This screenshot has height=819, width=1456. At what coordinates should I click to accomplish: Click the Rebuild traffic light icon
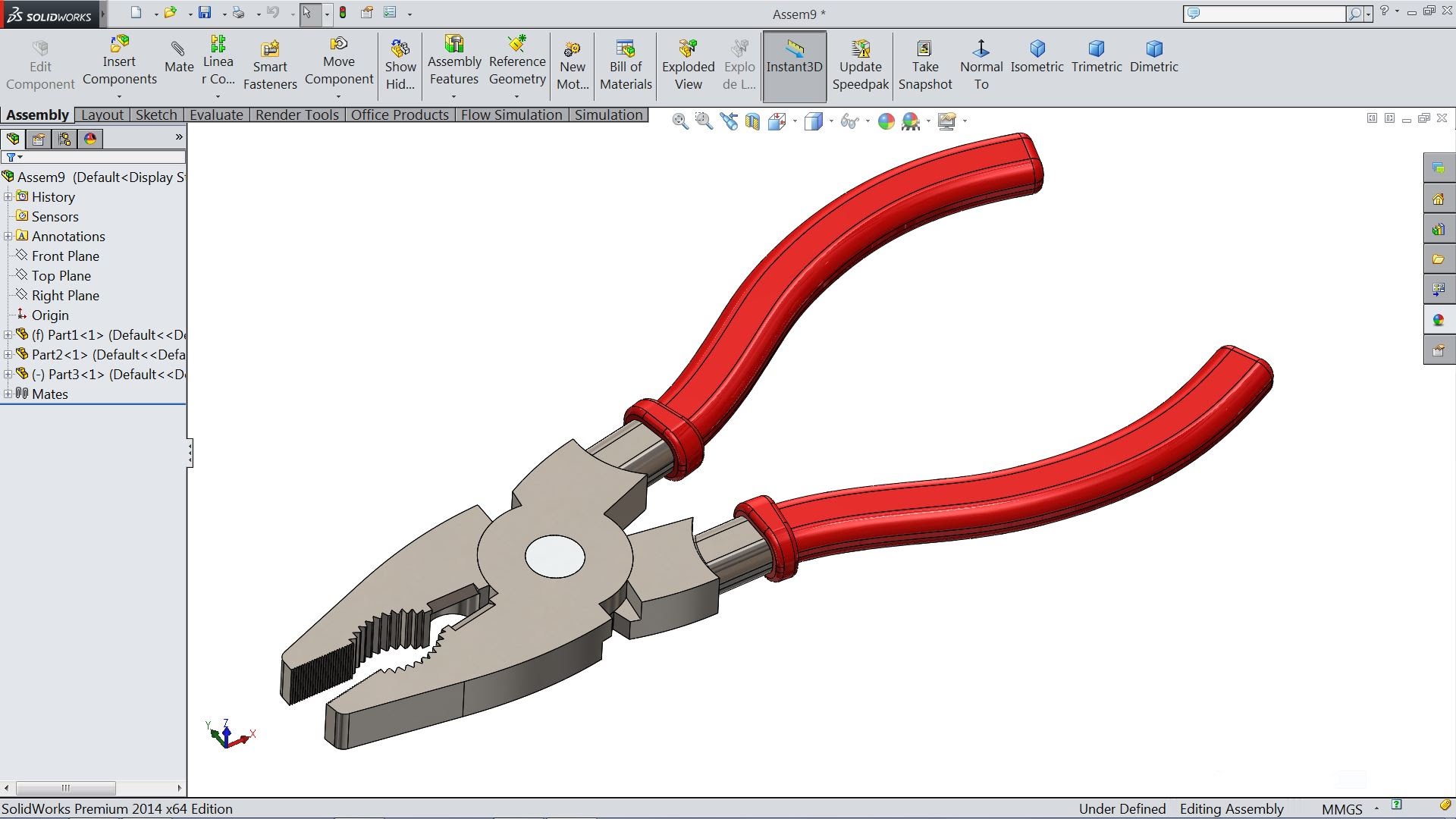tap(343, 13)
